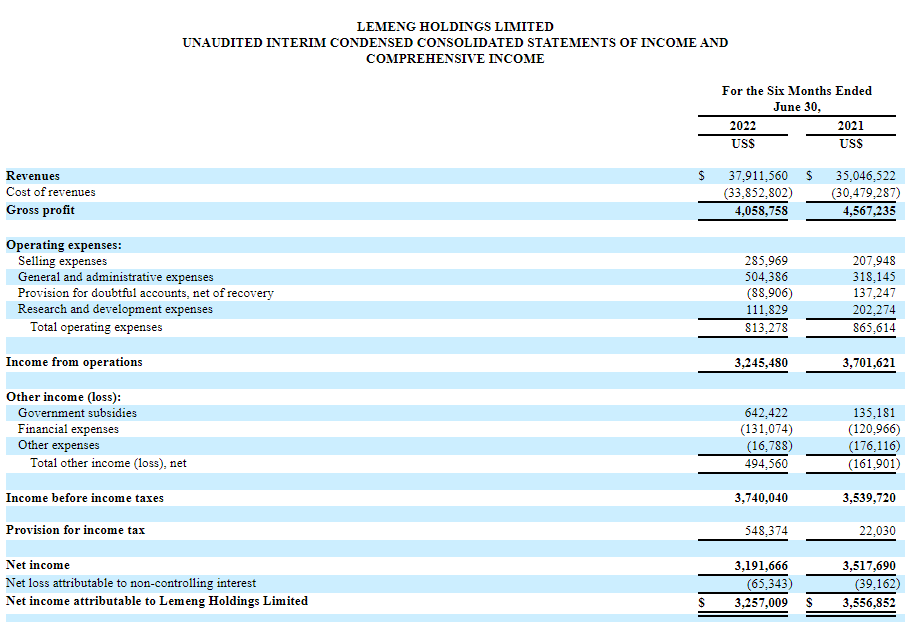
Task: Click income tax value 22,030
Action: click(877, 531)
